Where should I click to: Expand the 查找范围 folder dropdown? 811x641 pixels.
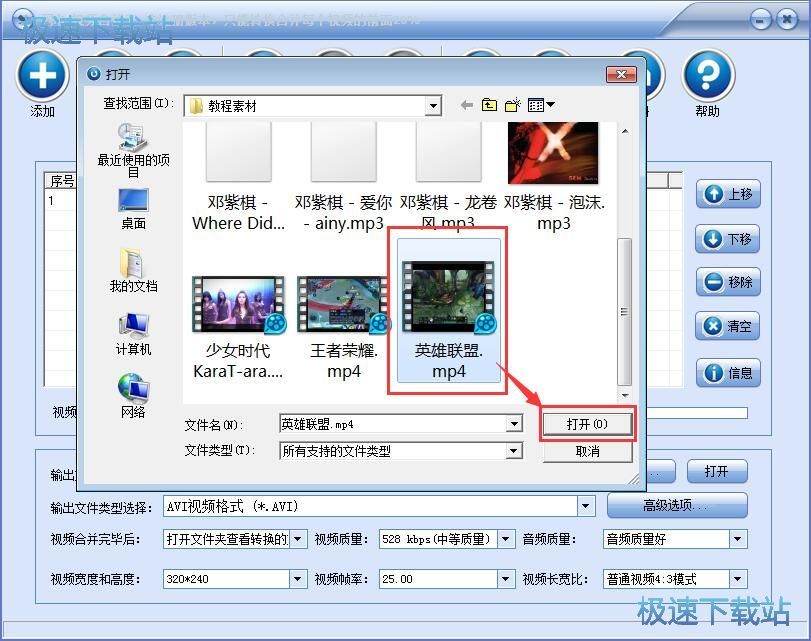coord(433,105)
